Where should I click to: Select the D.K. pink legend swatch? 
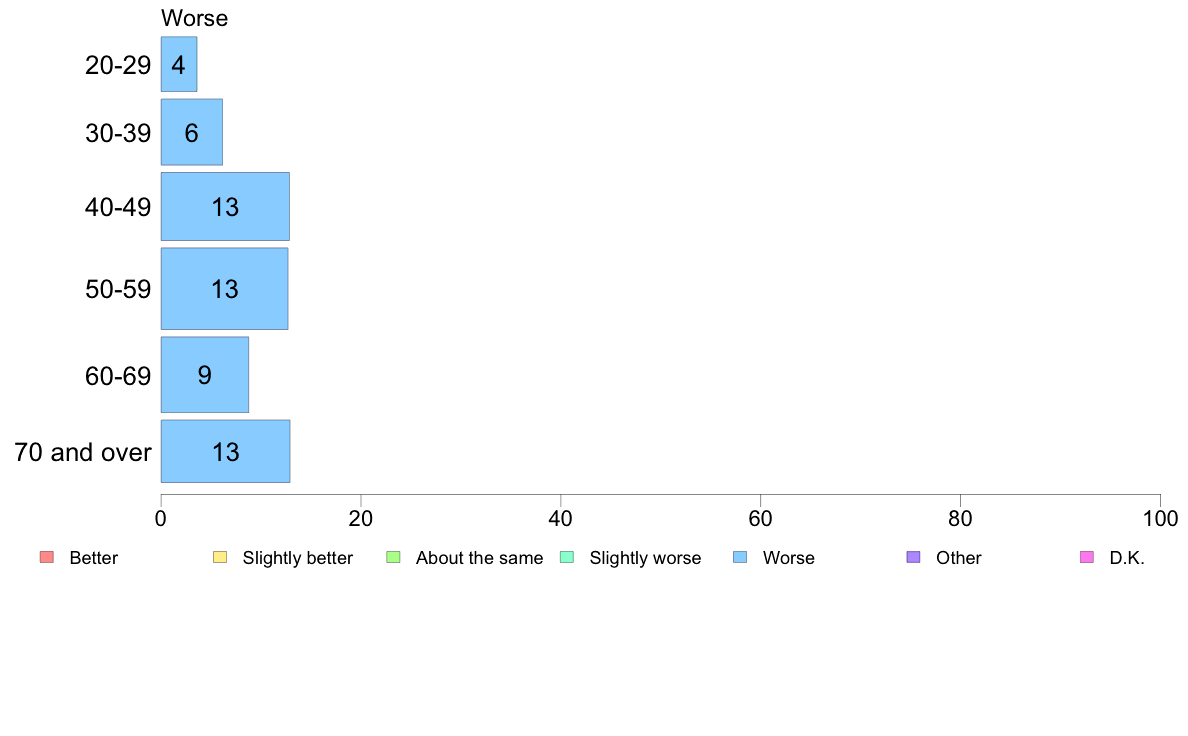(1086, 557)
